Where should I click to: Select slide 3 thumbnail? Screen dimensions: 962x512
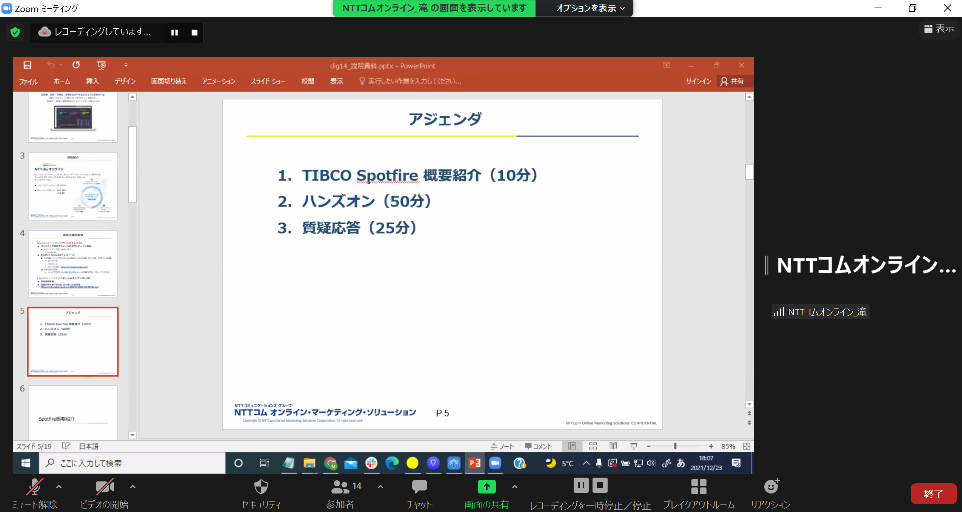pos(72,186)
